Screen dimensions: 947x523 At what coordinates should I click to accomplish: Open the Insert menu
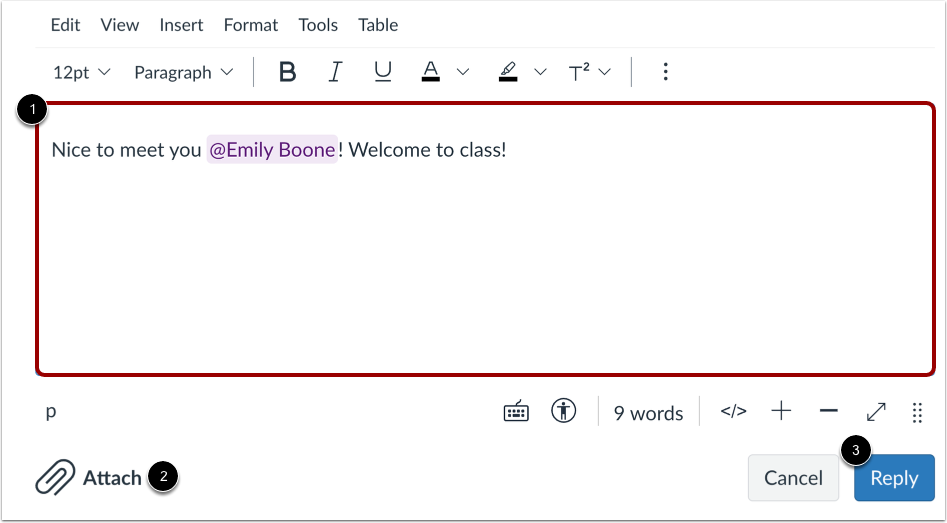[181, 25]
